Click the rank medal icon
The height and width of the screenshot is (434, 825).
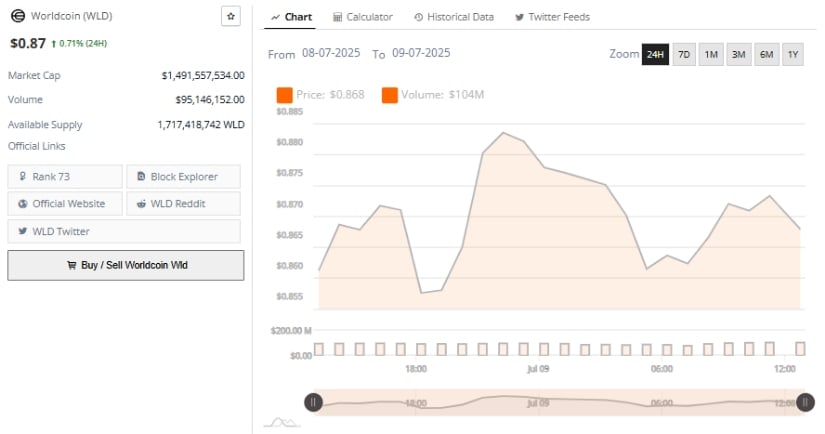(23, 176)
